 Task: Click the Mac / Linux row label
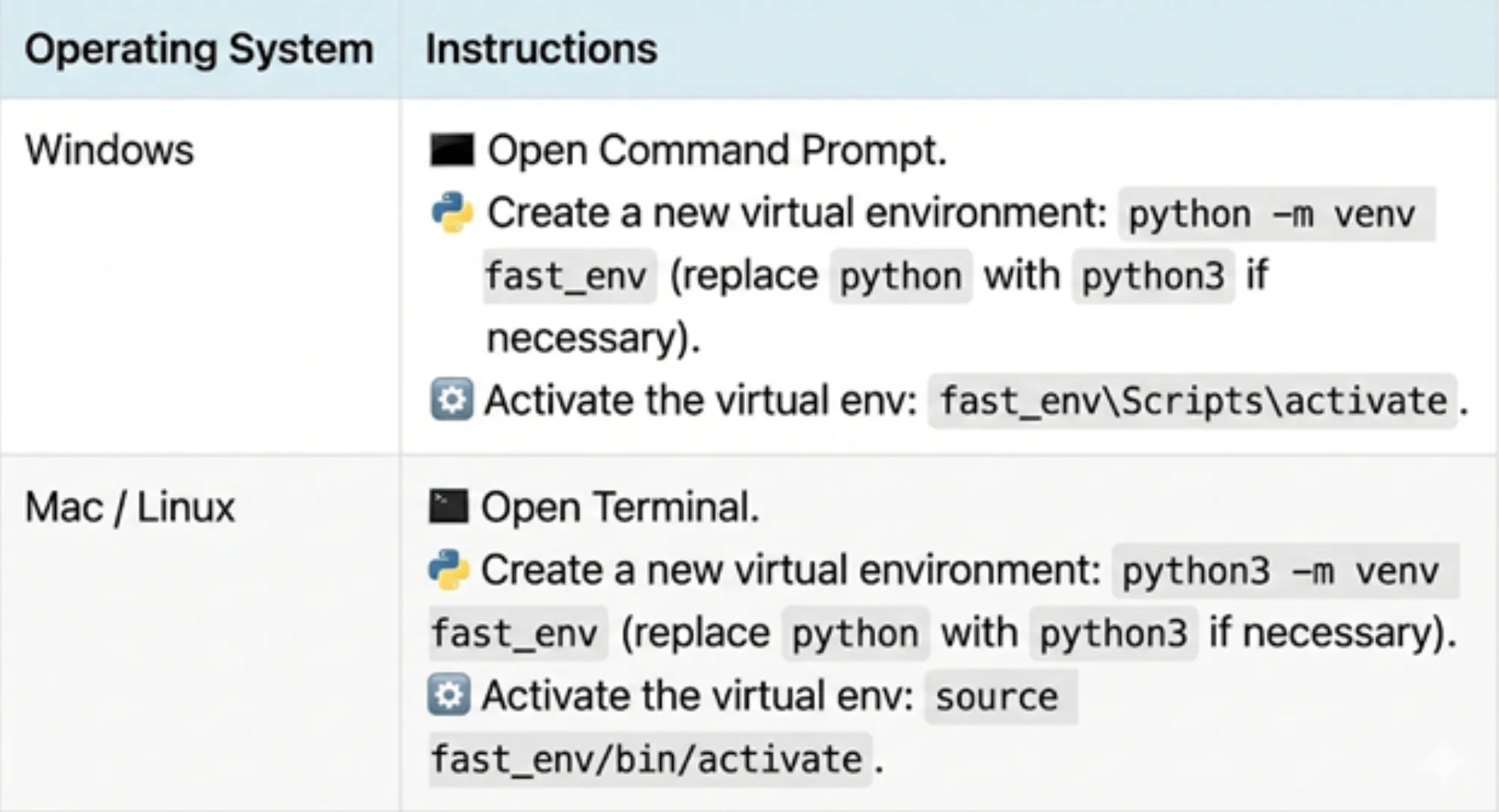click(129, 507)
